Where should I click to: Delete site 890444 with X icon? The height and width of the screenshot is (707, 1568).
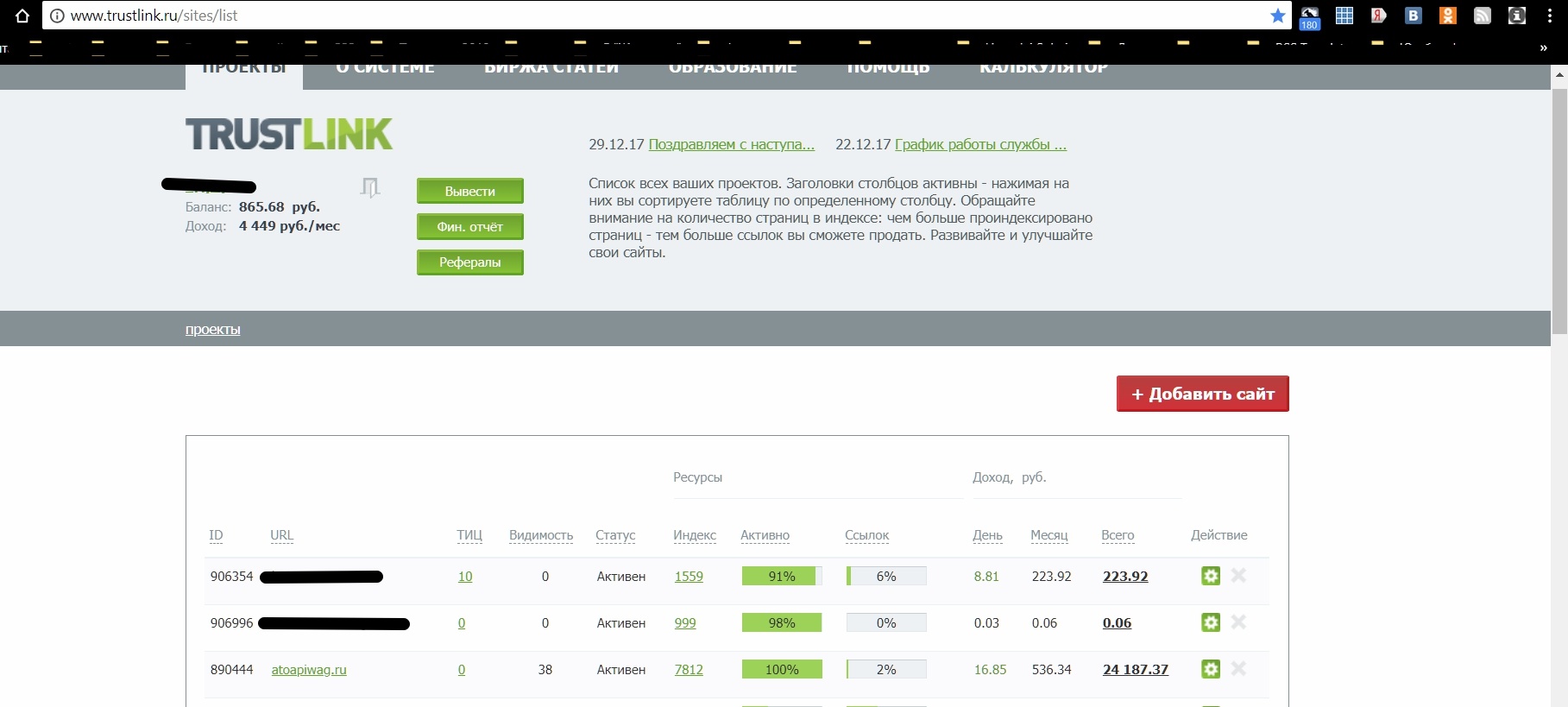(x=1238, y=668)
